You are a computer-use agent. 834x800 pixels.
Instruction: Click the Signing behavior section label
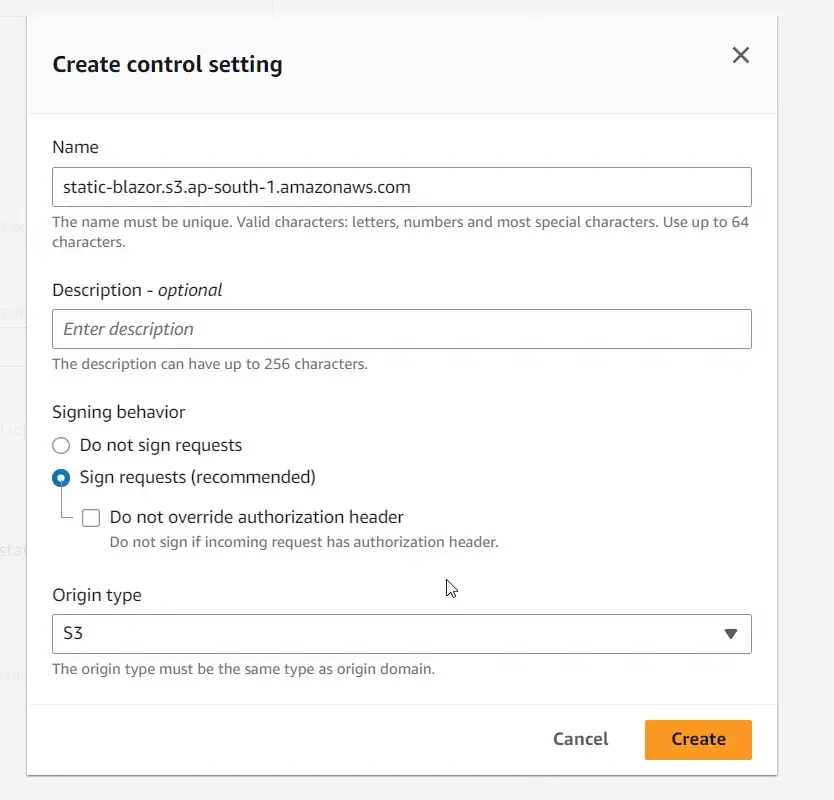[x=119, y=412]
